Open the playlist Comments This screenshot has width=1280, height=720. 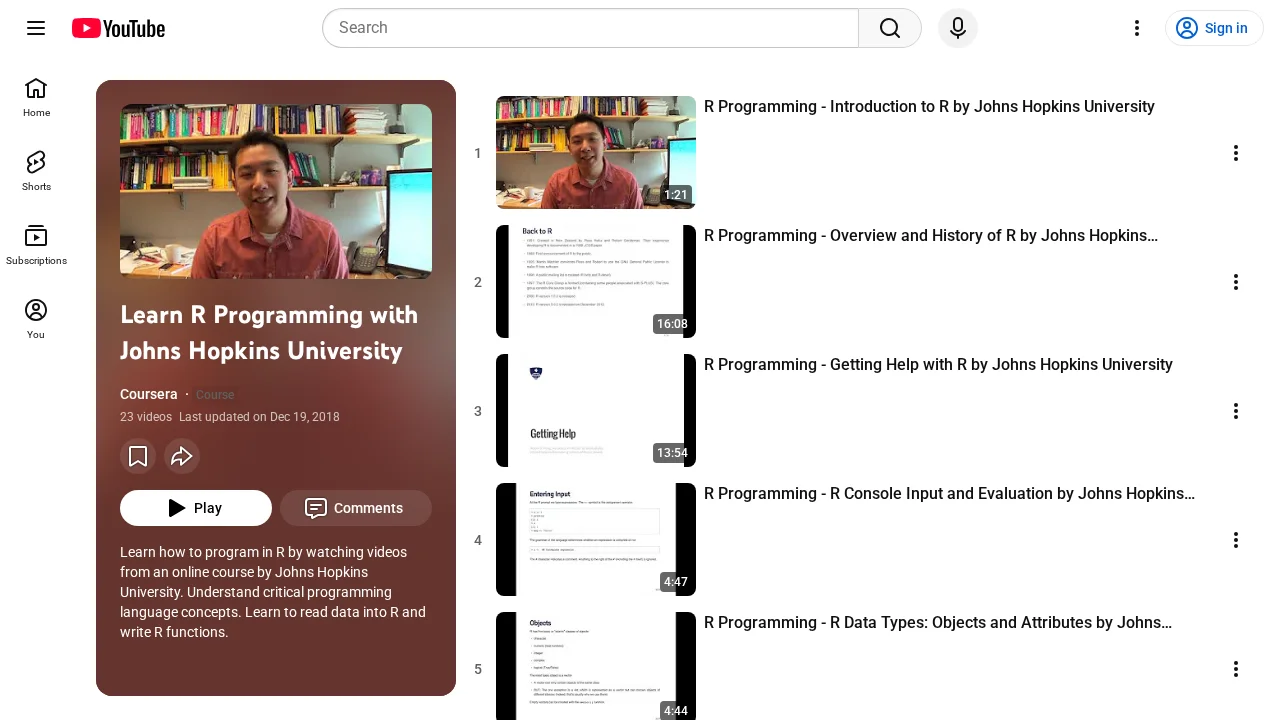(x=356, y=508)
